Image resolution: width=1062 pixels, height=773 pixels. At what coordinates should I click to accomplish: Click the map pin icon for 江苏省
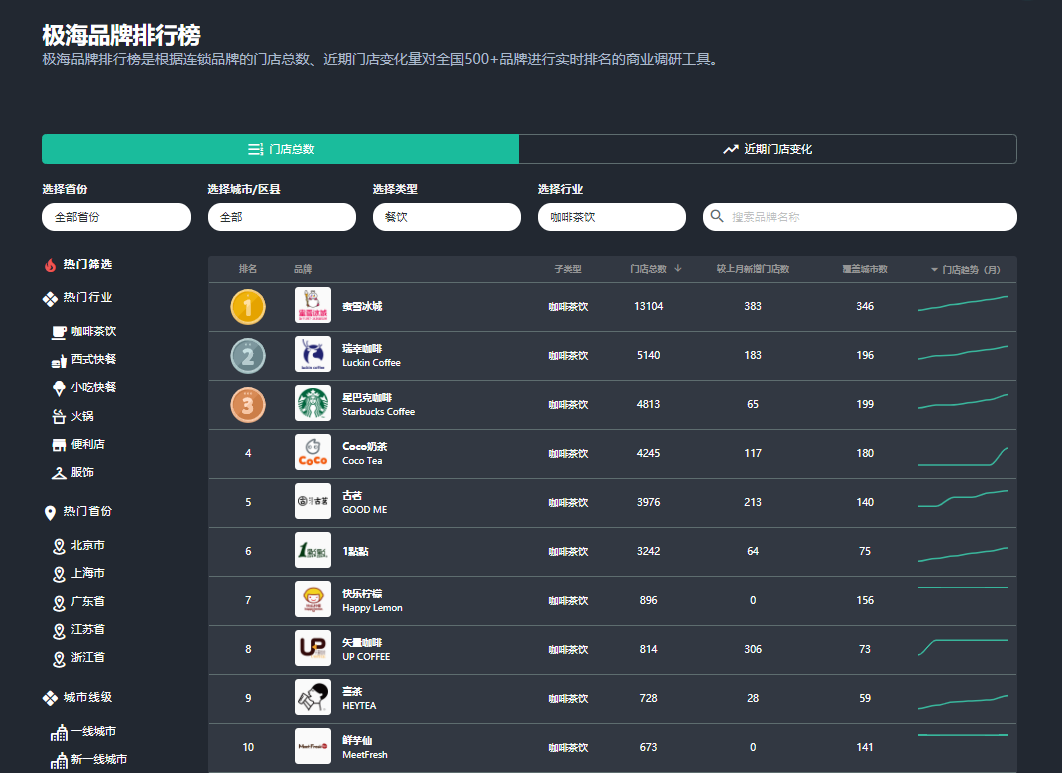pos(60,631)
